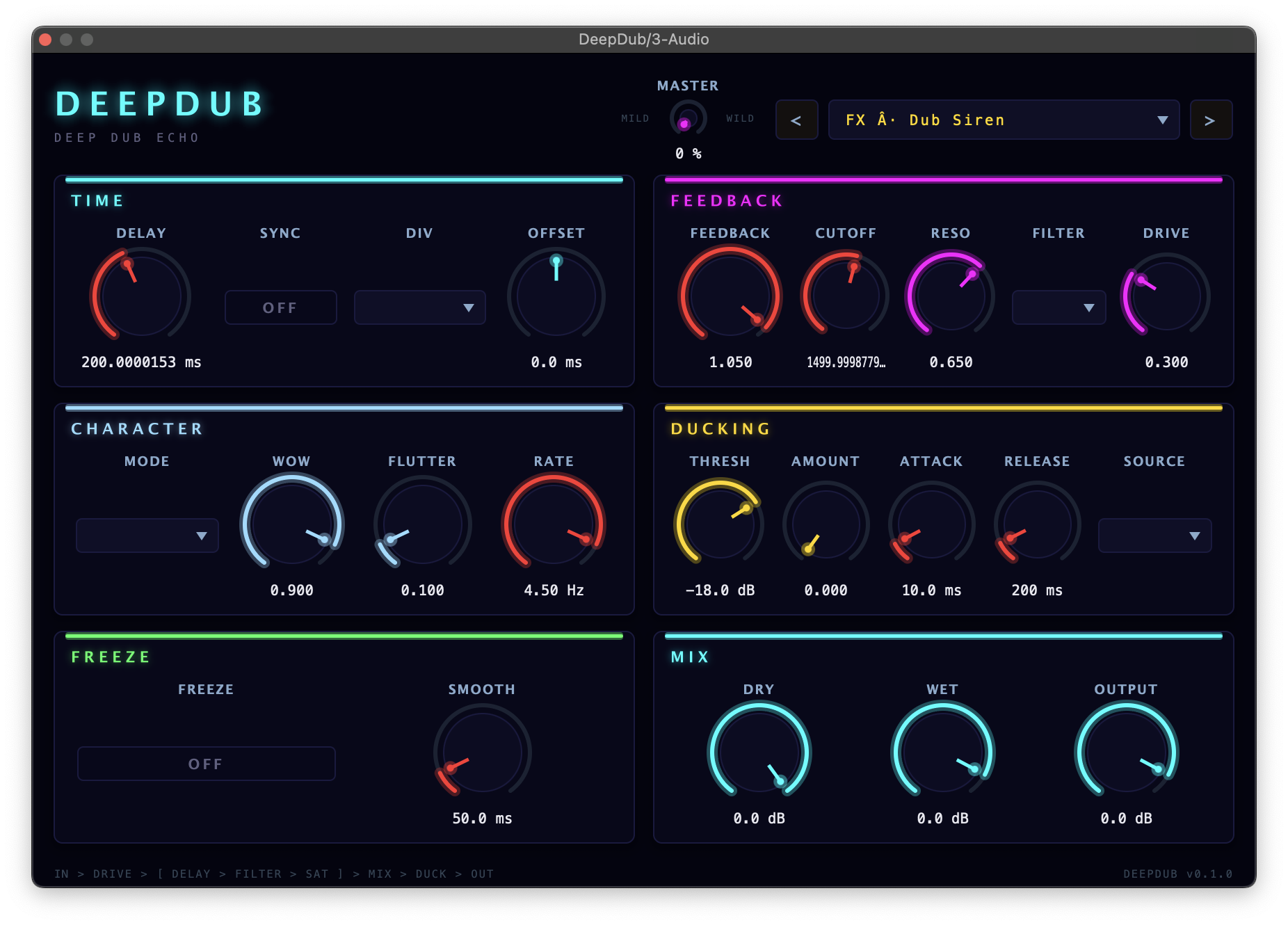Click the flutter value 0.100
The height and width of the screenshot is (925, 1288).
click(422, 590)
